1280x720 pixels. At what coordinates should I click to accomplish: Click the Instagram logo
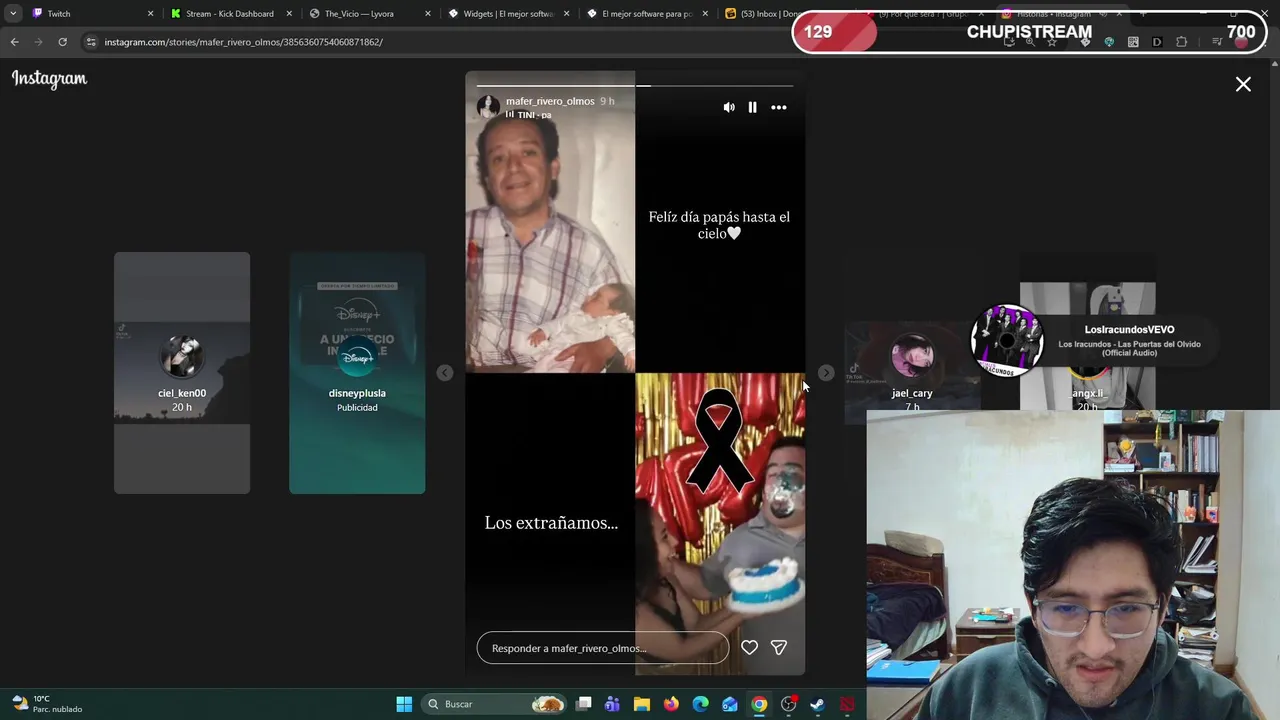coord(49,79)
